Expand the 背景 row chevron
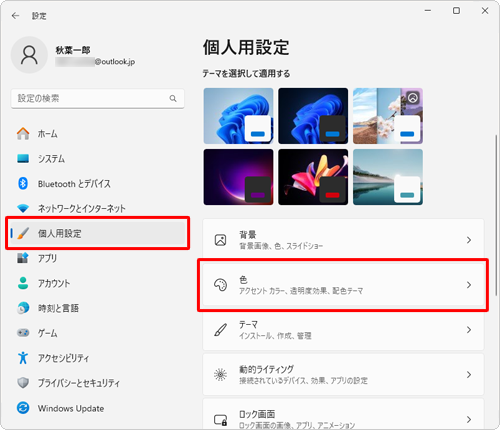 click(469, 240)
